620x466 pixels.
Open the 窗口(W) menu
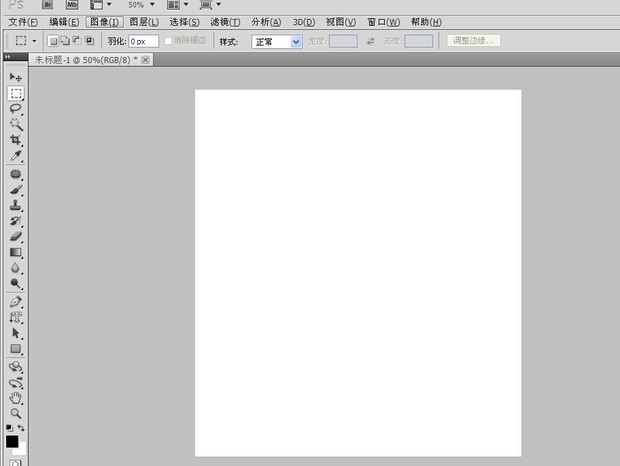(384, 22)
